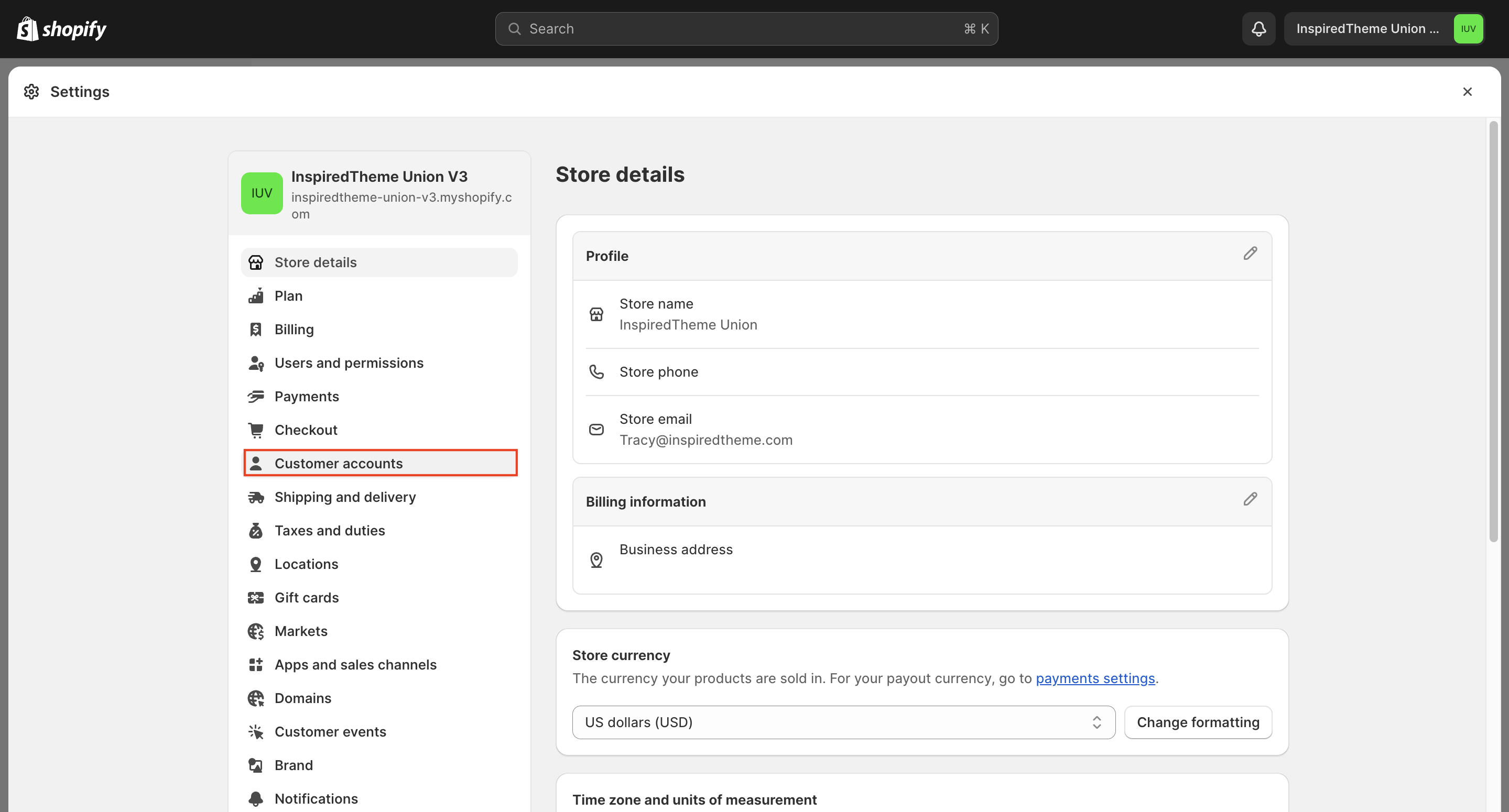This screenshot has height=812, width=1509.
Task: Click the vertical scrollbar on the right
Action: [x=1493, y=332]
